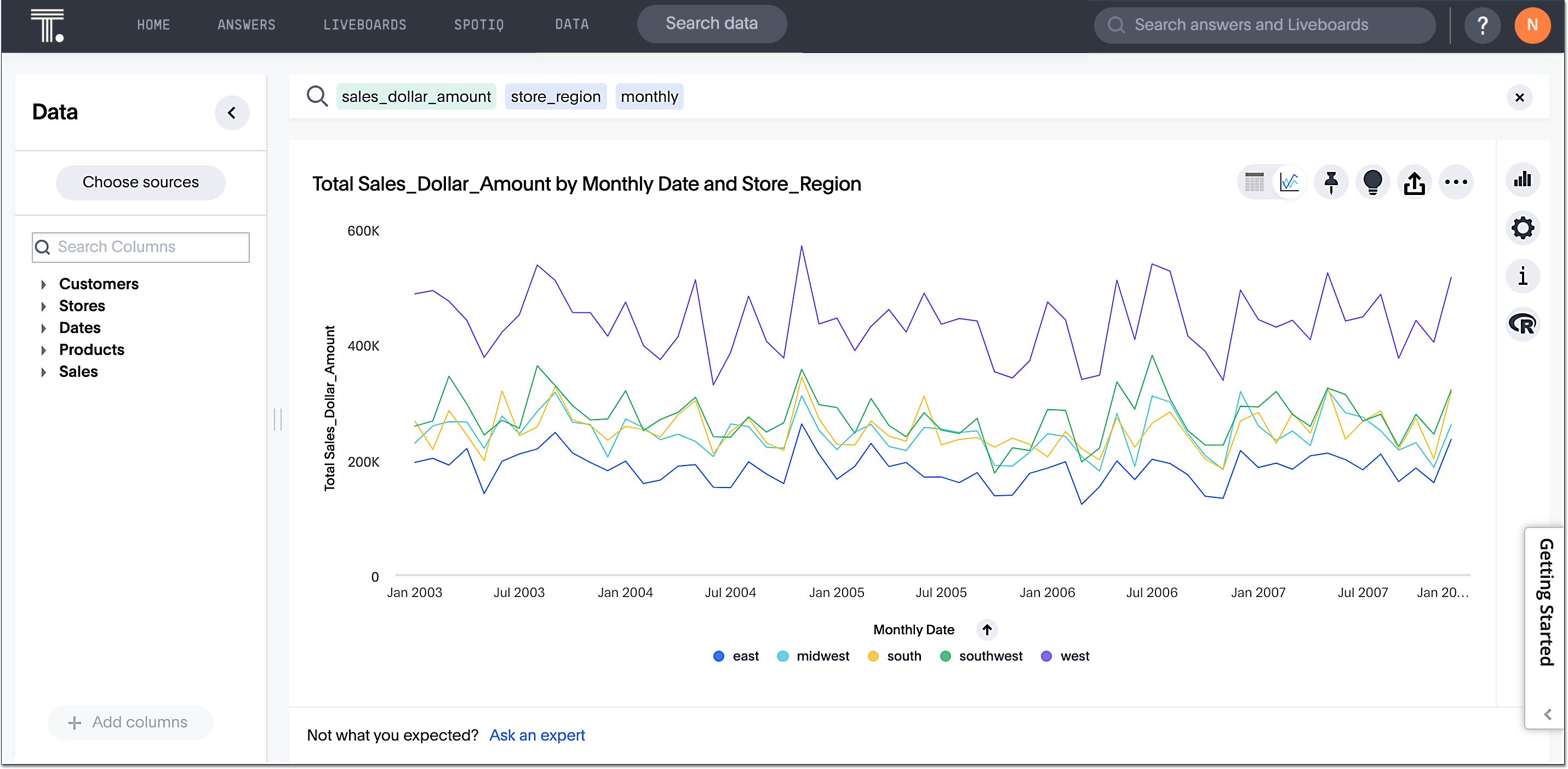Collapse the Data panel with chevron

(x=232, y=112)
